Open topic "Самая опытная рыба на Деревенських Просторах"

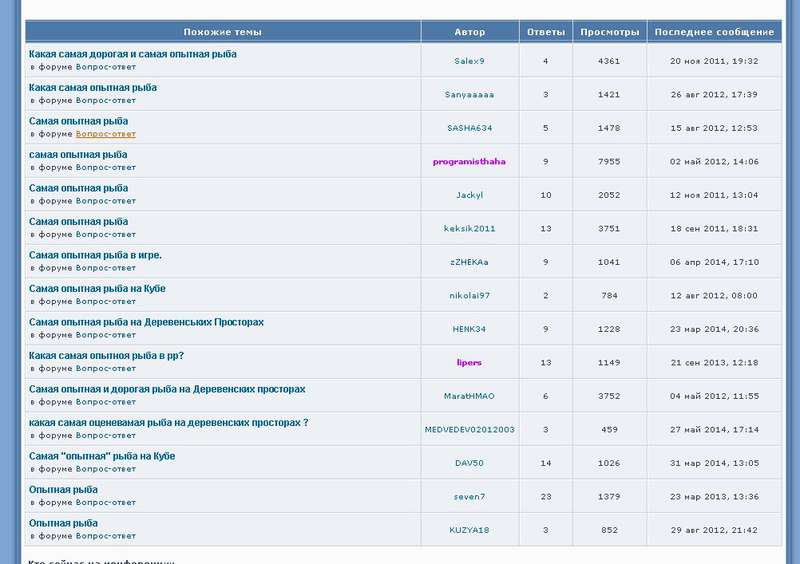point(146,322)
